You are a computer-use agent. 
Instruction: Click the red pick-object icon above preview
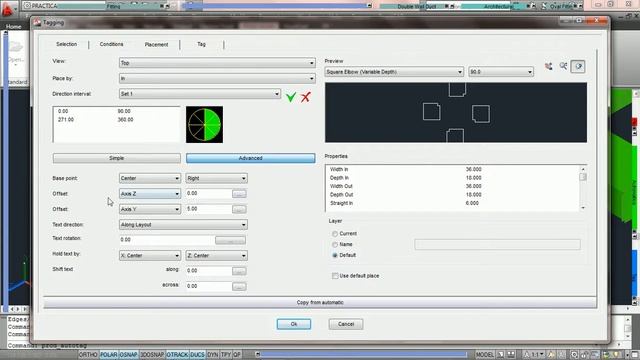coord(549,66)
